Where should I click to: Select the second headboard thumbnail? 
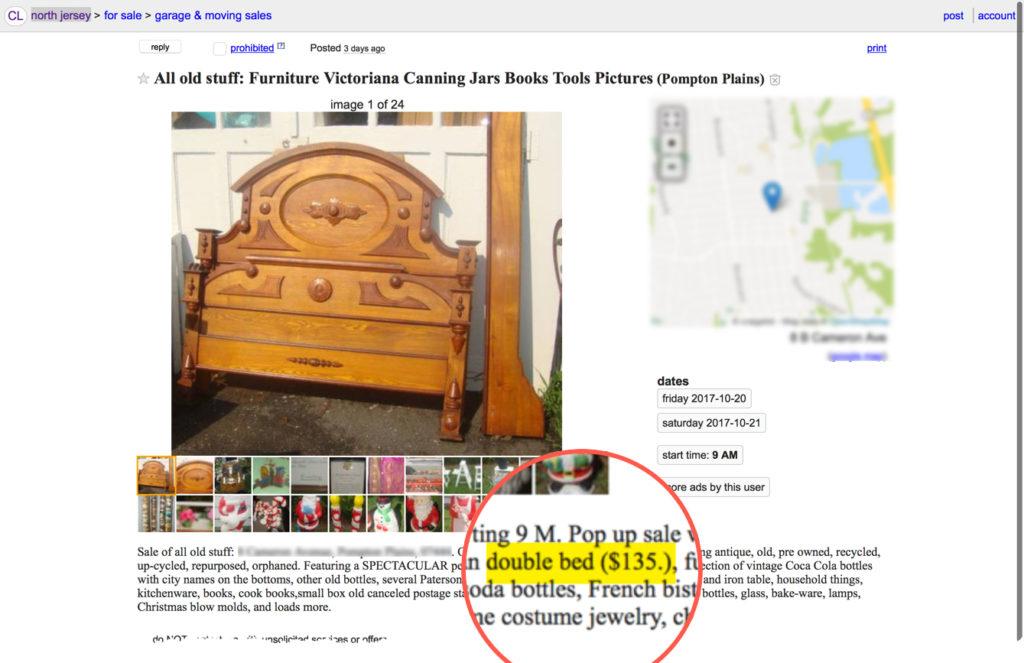195,476
